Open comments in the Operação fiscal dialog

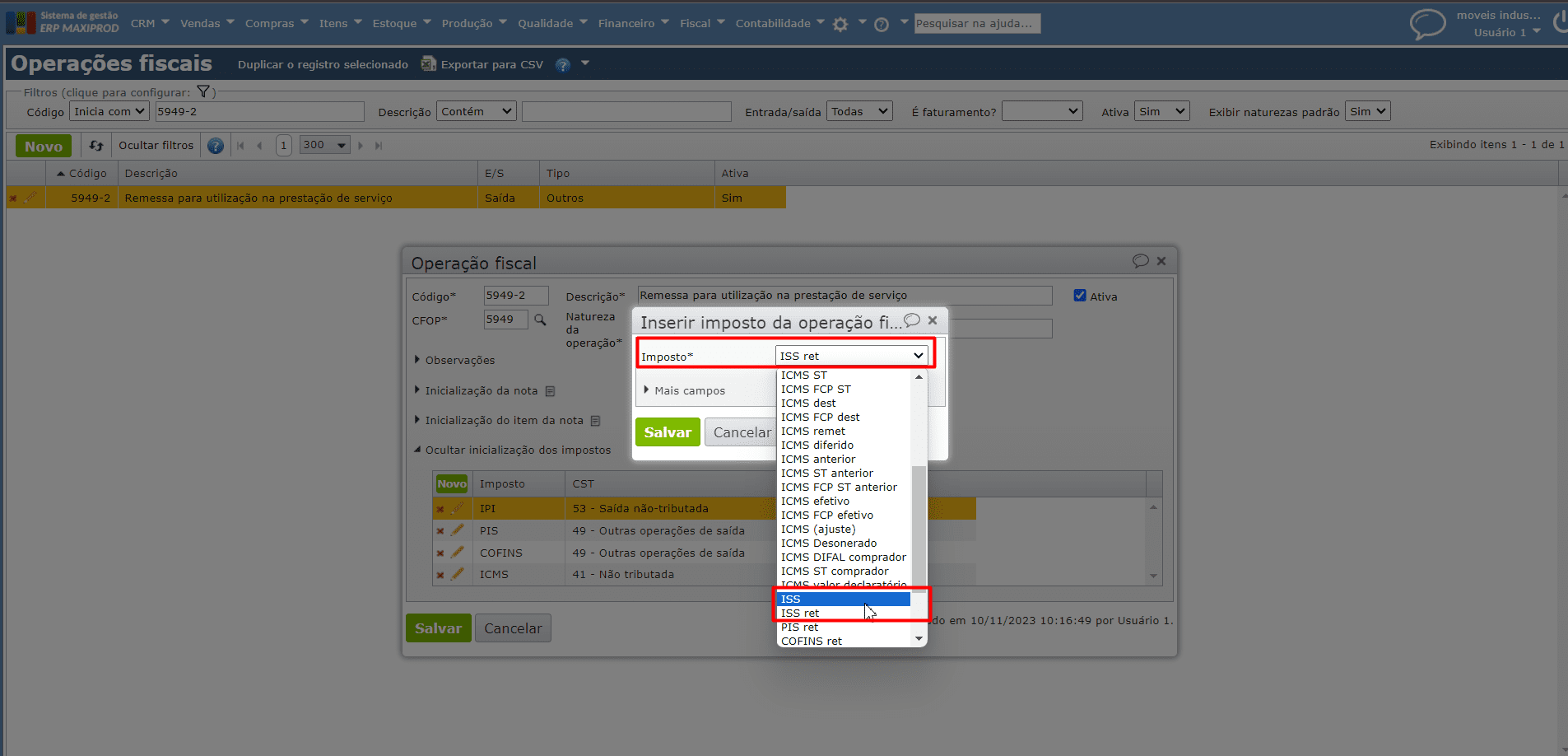[x=1140, y=261]
